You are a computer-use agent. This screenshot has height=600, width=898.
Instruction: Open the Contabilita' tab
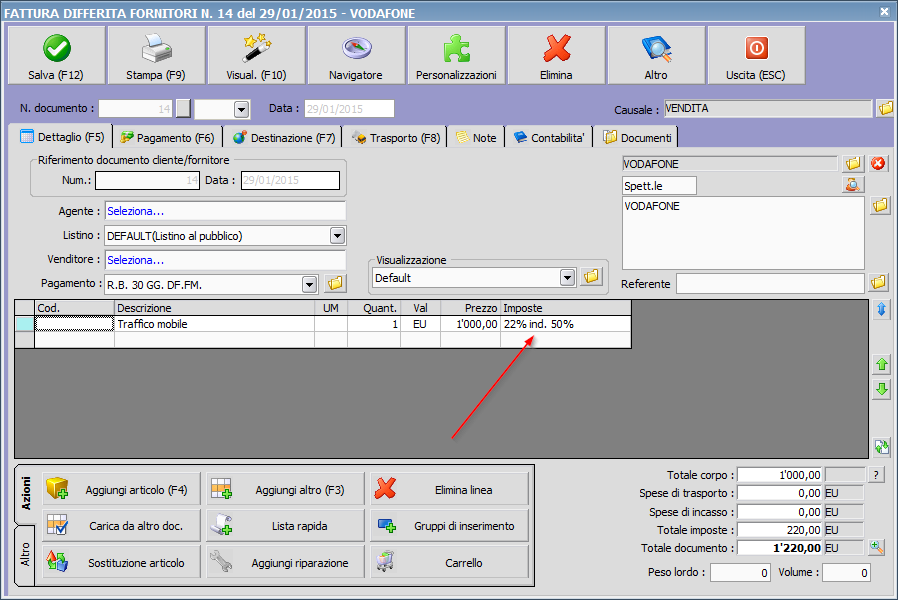(549, 138)
